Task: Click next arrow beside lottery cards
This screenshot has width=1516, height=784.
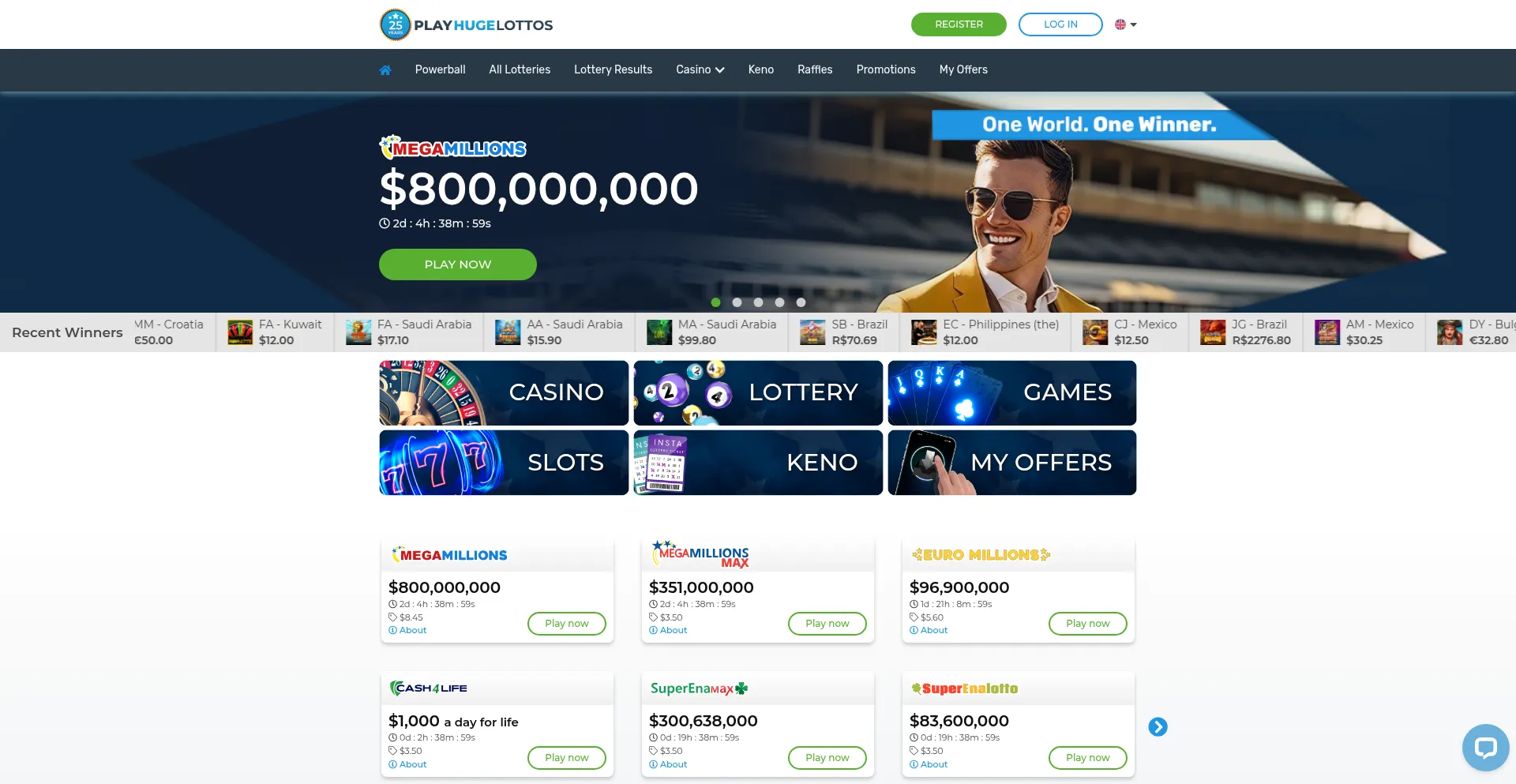Action: pyautogui.click(x=1158, y=726)
